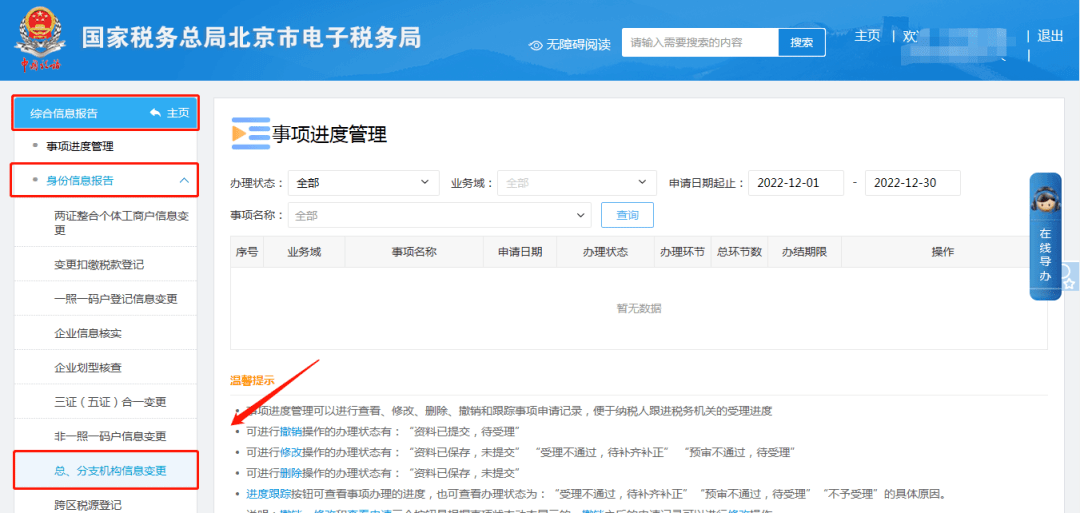This screenshot has width=1080, height=513.
Task: Click 主页 link in top bar
Action: (867, 36)
